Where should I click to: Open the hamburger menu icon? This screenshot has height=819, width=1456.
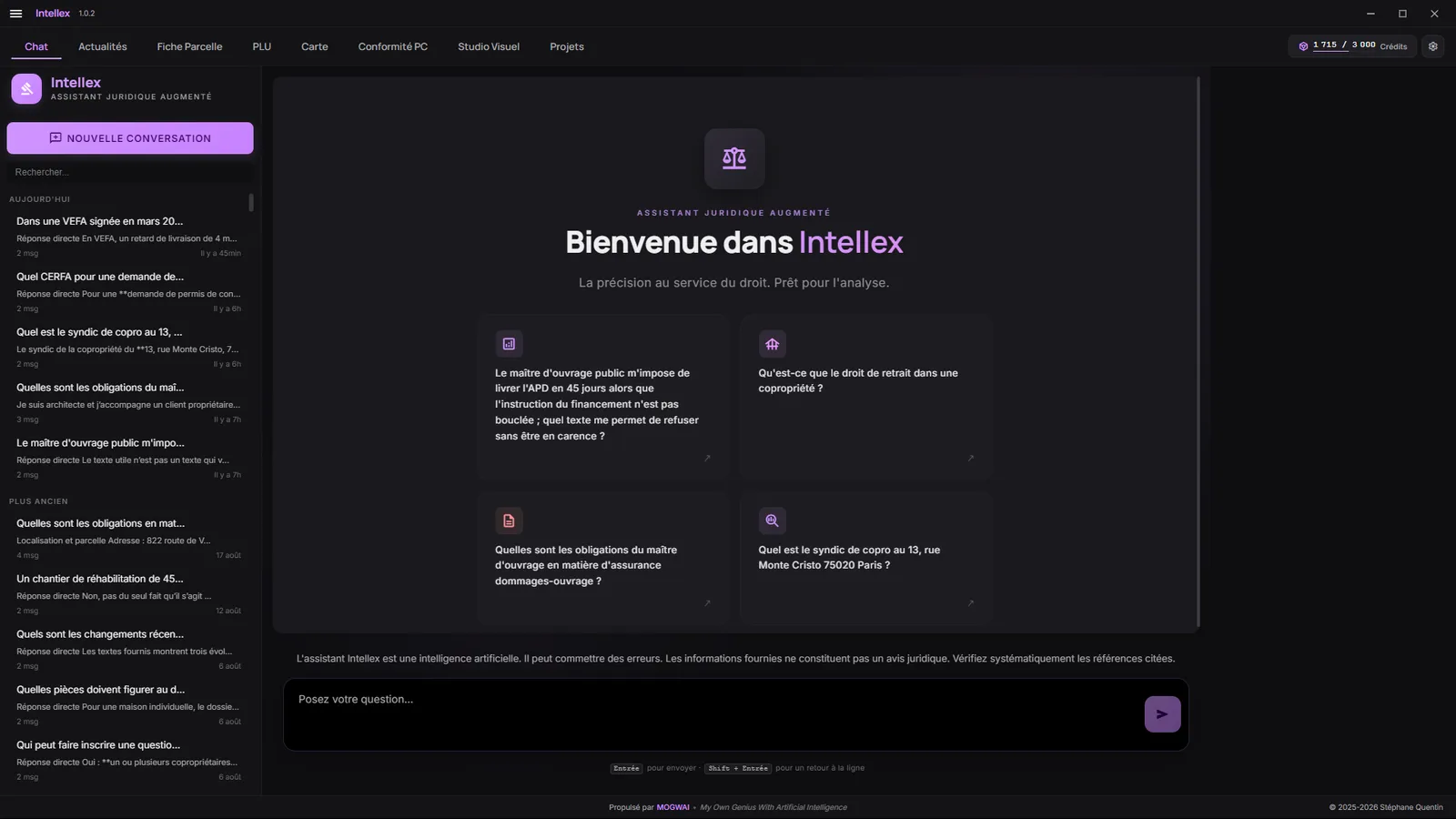[15, 14]
